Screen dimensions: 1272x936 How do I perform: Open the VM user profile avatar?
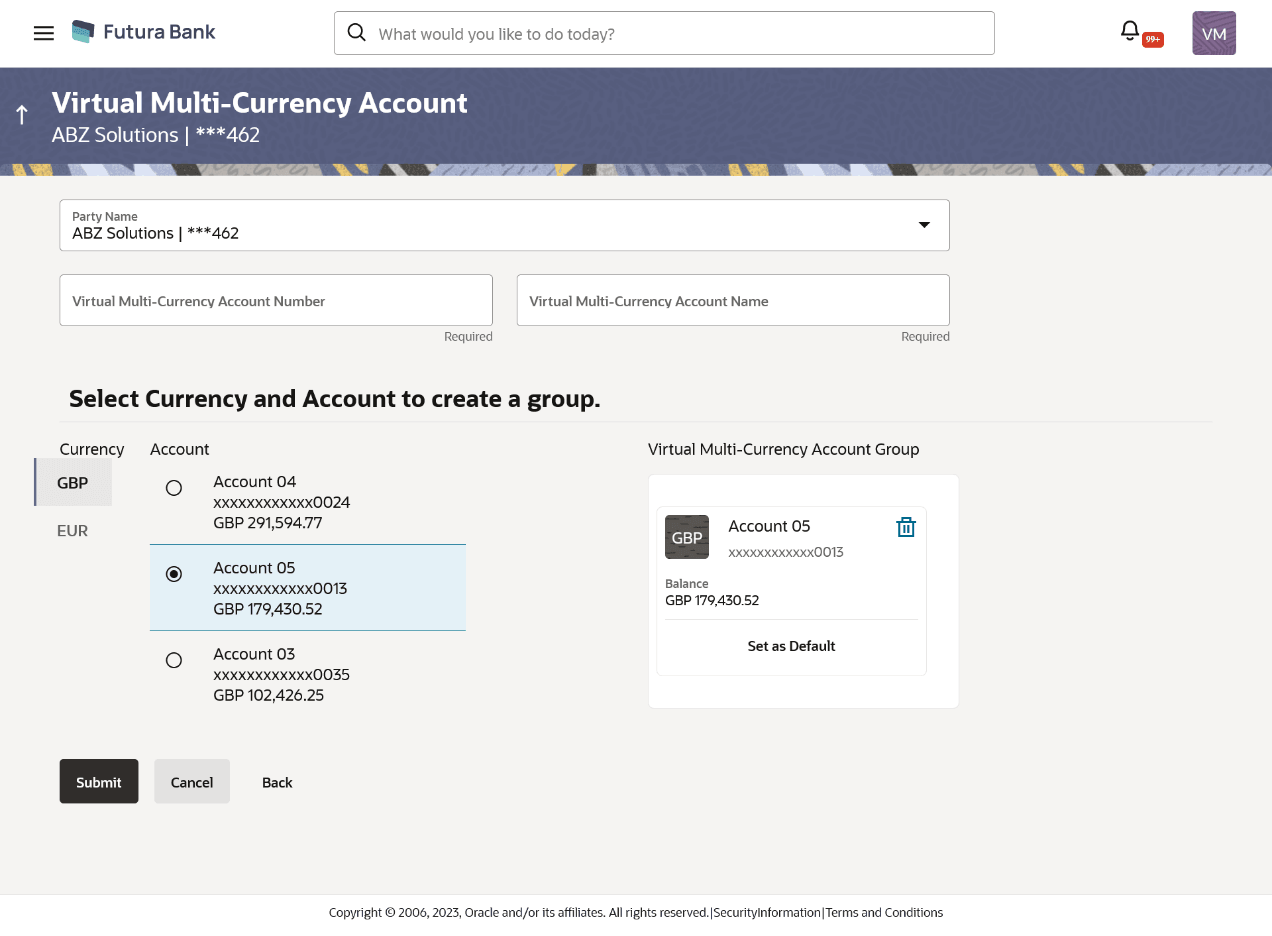tap(1213, 32)
